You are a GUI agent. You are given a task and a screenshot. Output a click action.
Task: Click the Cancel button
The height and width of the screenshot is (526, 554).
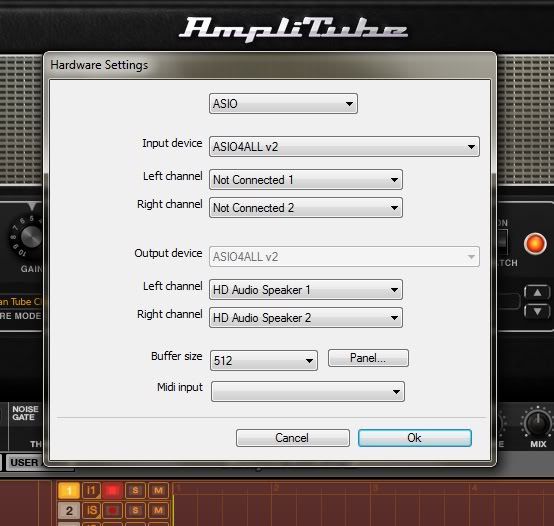point(293,438)
